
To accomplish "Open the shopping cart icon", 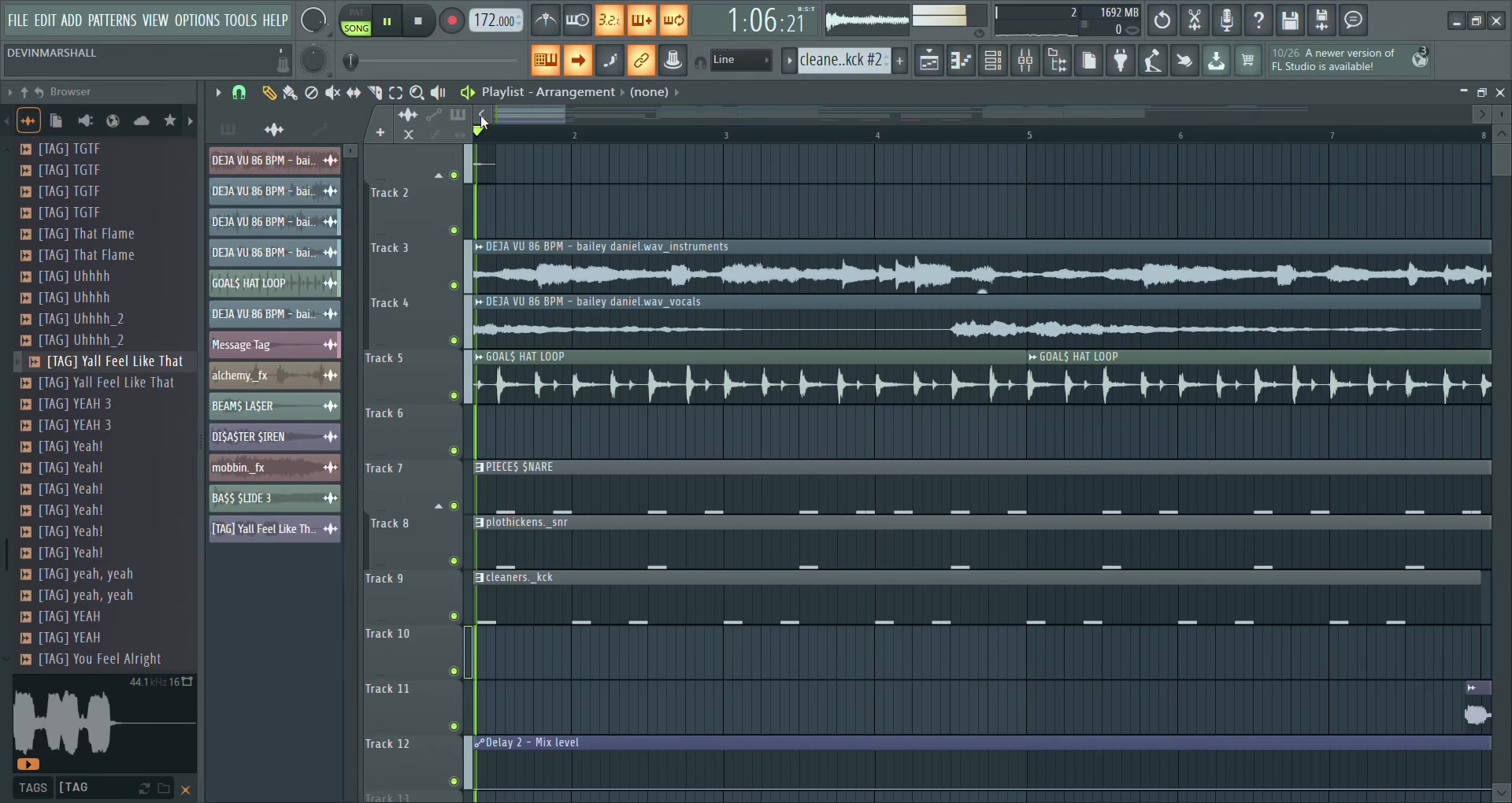I will pyautogui.click(x=1248, y=61).
